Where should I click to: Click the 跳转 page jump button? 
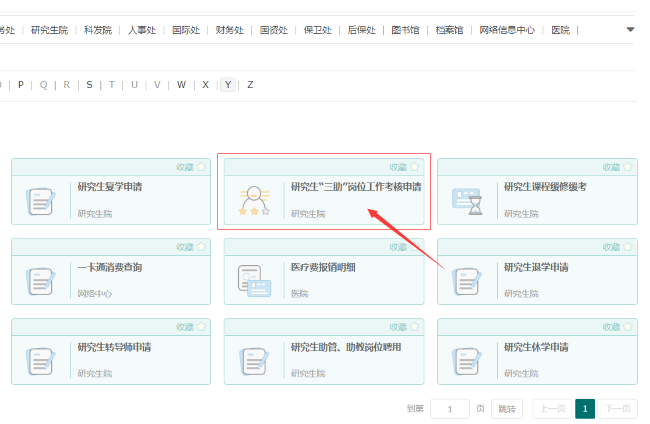[x=507, y=408]
